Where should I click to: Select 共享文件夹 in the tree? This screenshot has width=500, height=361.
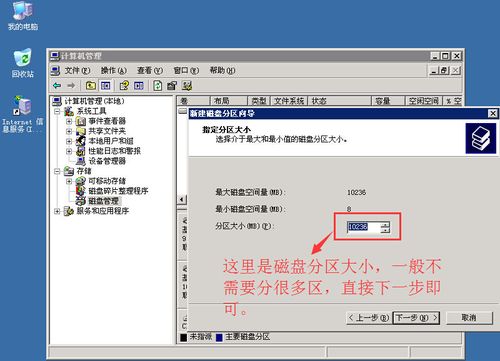pyautogui.click(x=107, y=131)
